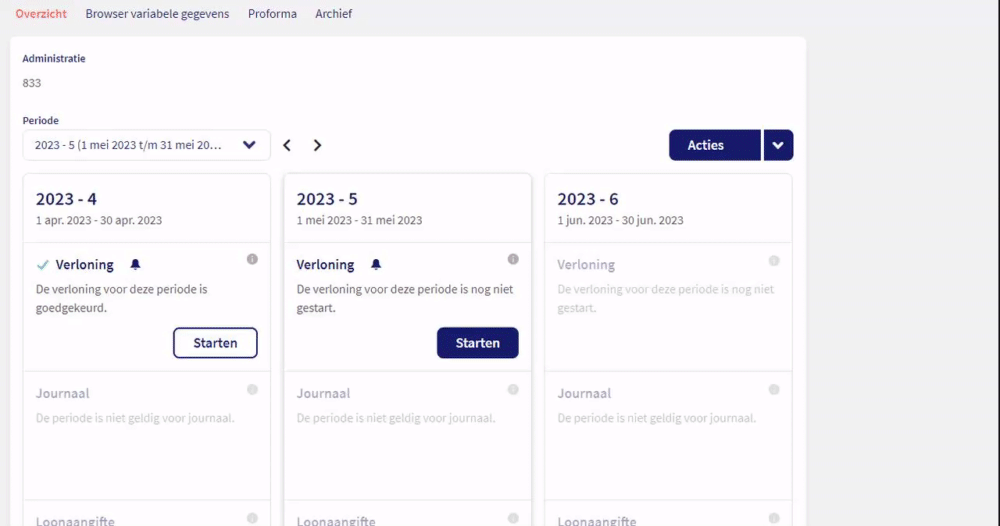Go to the Archief tab

[x=333, y=14]
